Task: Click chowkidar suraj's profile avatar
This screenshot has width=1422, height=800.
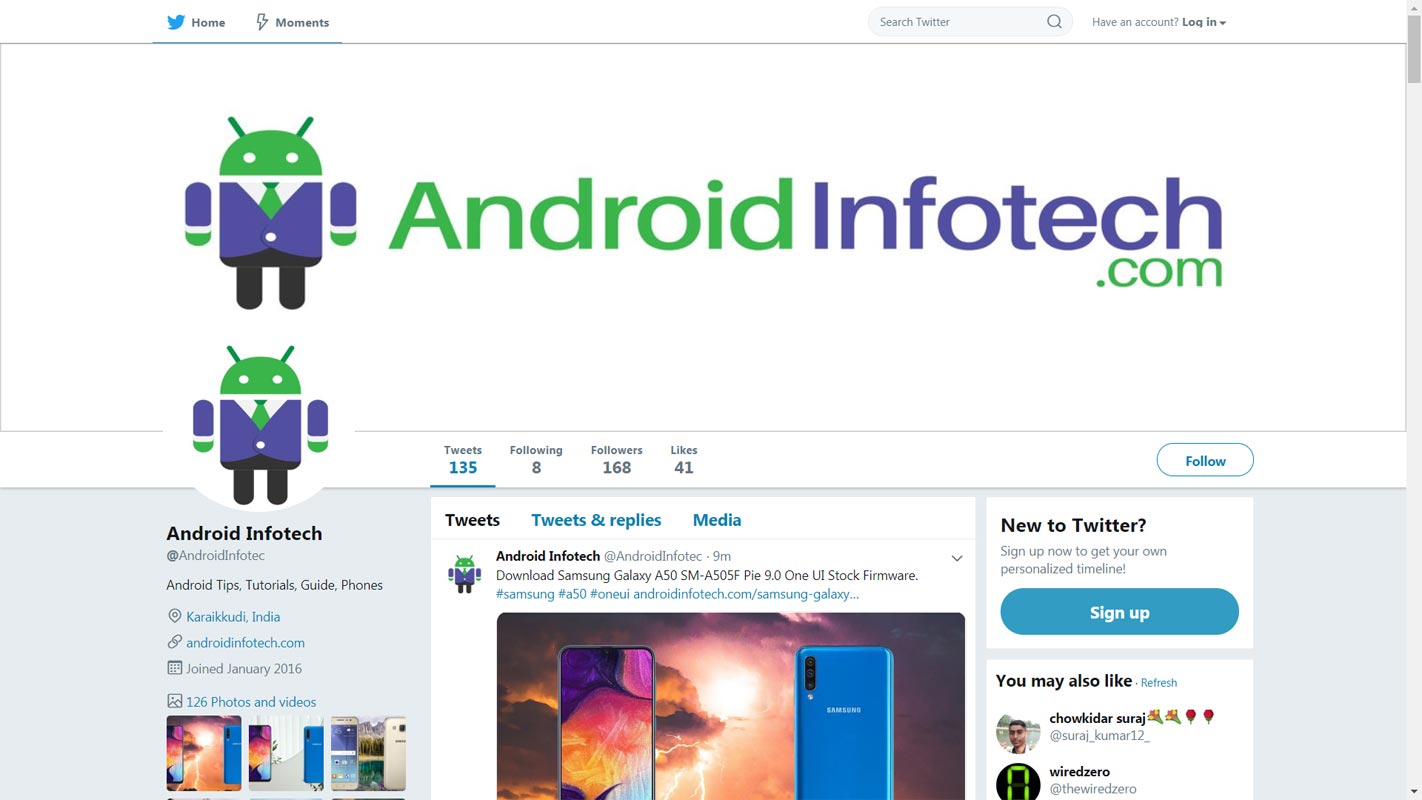Action: pyautogui.click(x=1018, y=732)
